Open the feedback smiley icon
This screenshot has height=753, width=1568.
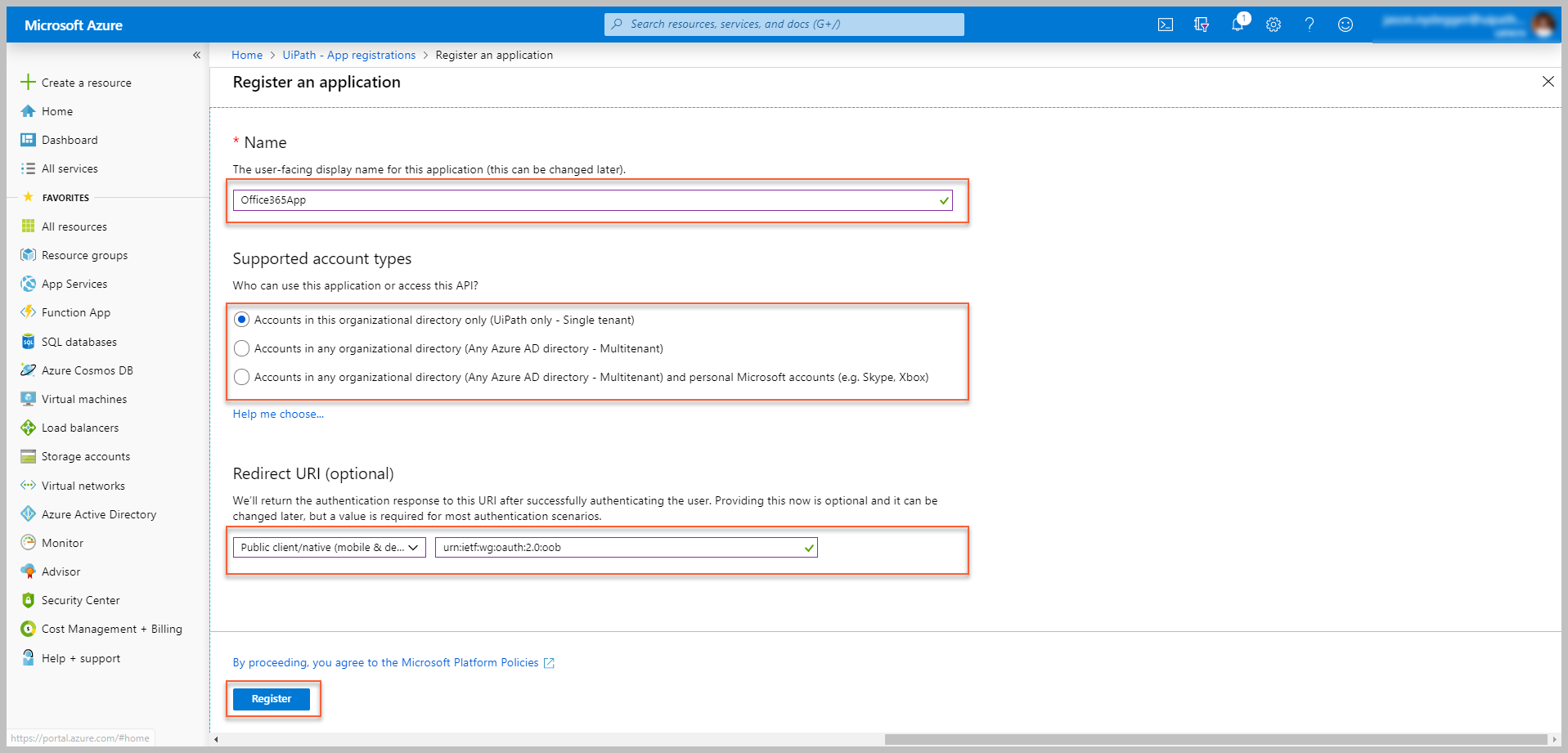[1345, 25]
